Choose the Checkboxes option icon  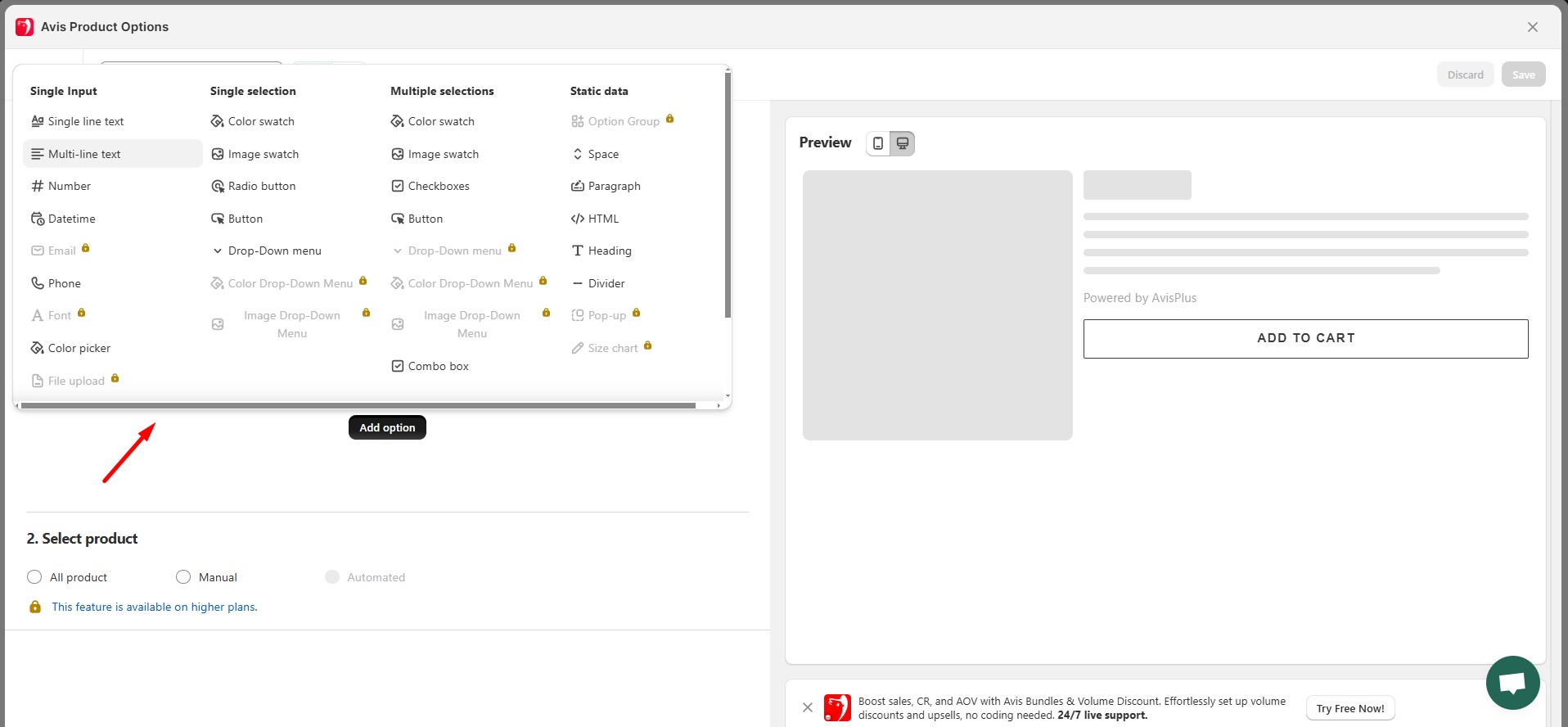(x=398, y=186)
